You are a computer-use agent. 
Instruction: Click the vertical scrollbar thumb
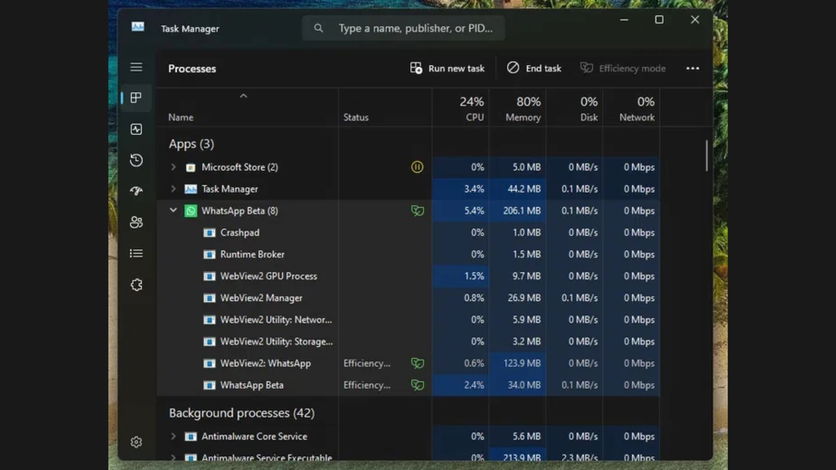(x=706, y=156)
